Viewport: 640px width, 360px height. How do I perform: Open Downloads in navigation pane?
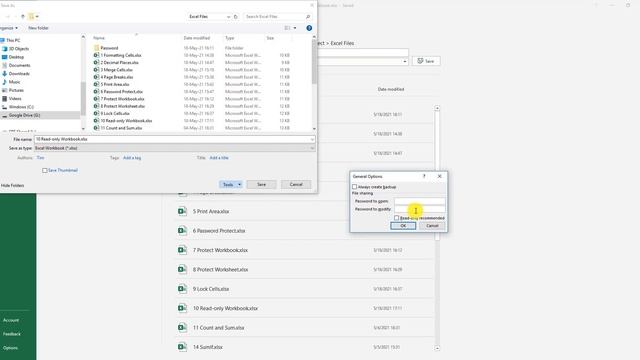point(19,73)
